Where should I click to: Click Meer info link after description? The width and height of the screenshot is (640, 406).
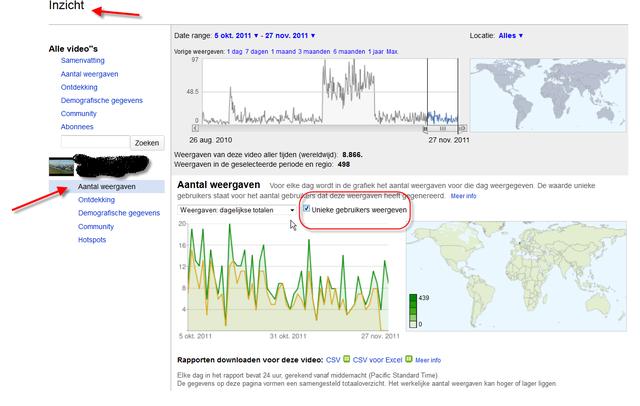(x=463, y=196)
